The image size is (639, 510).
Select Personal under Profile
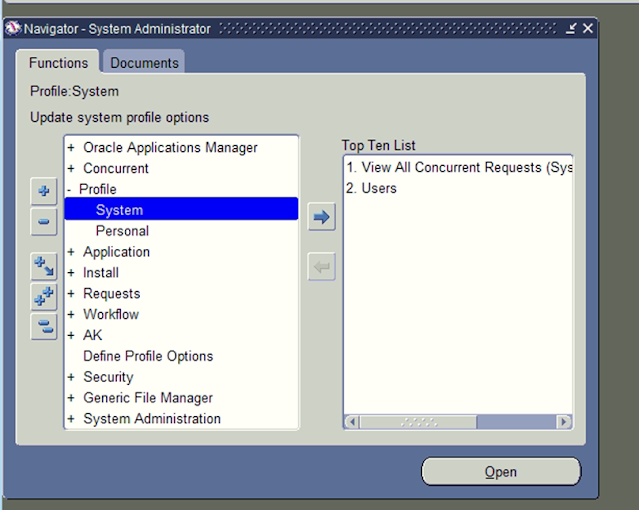click(122, 231)
